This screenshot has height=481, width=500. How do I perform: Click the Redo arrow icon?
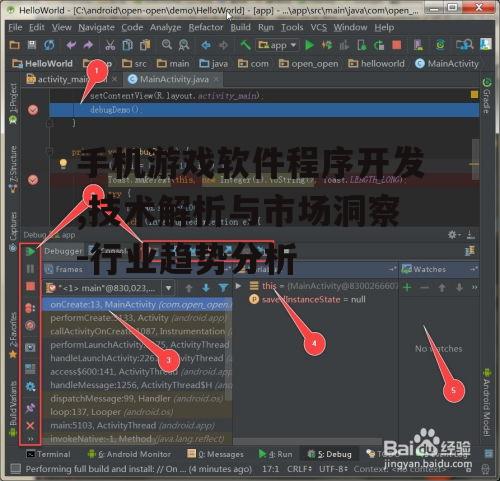click(x=88, y=45)
